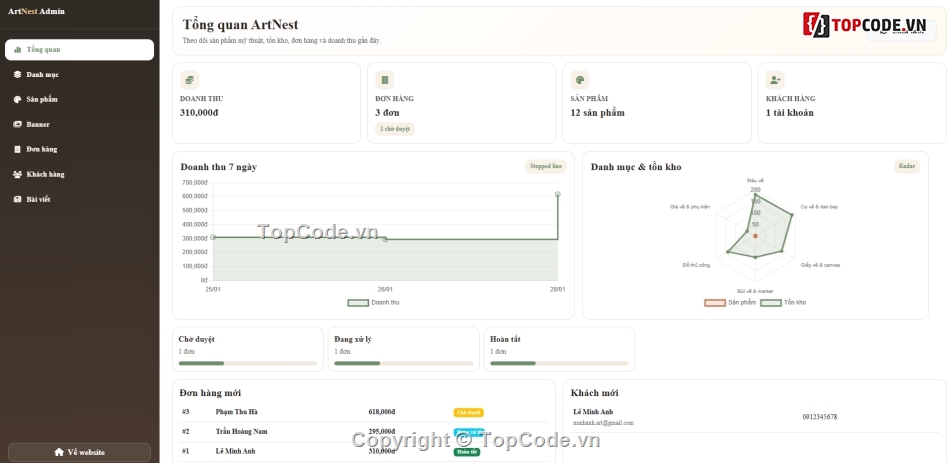Toggle the Sản phẩm radar legend

click(x=730, y=302)
